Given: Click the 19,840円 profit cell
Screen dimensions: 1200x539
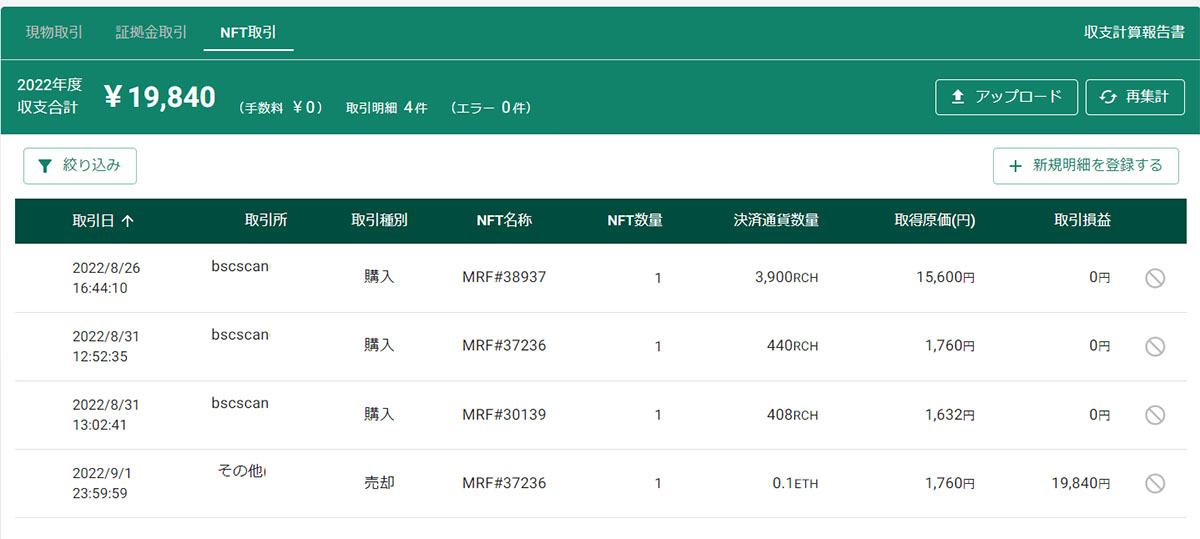Looking at the screenshot, I should 1081,483.
